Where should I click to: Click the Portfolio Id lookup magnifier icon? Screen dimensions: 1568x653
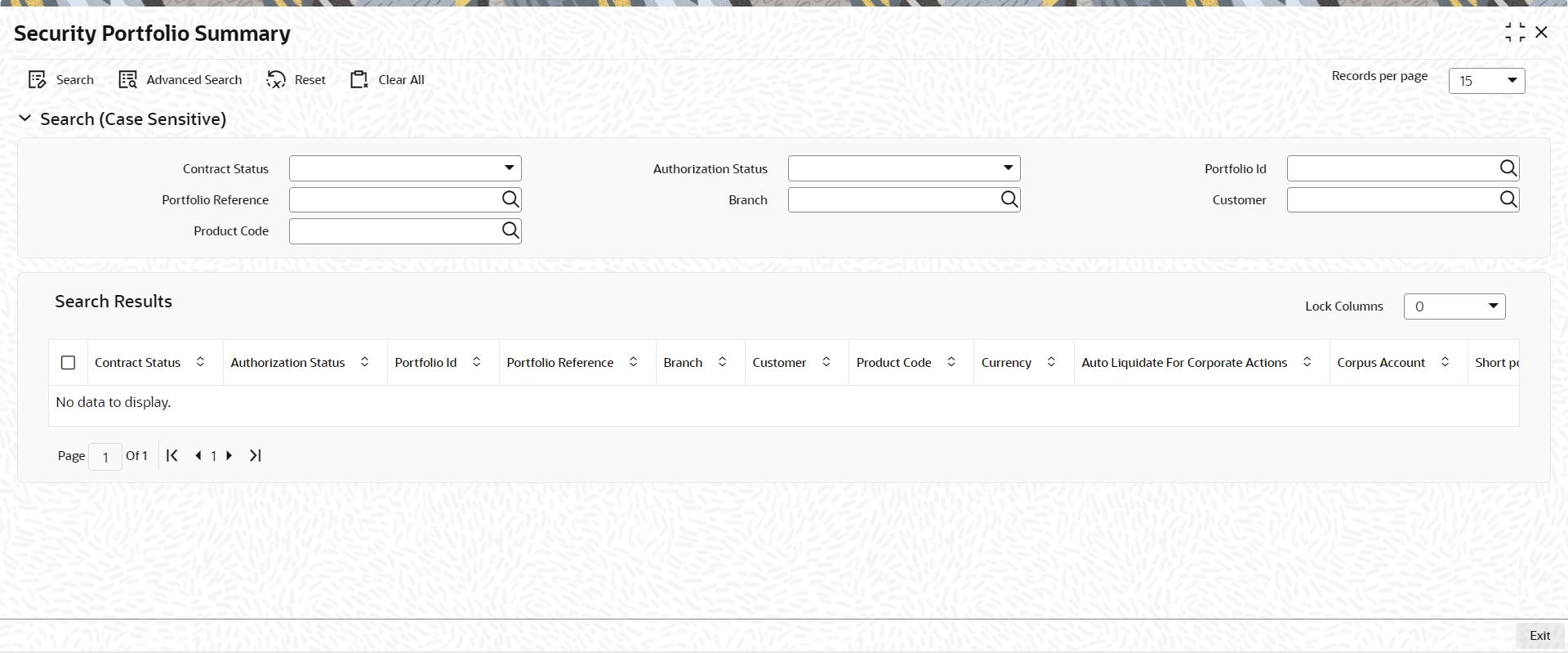(1508, 168)
